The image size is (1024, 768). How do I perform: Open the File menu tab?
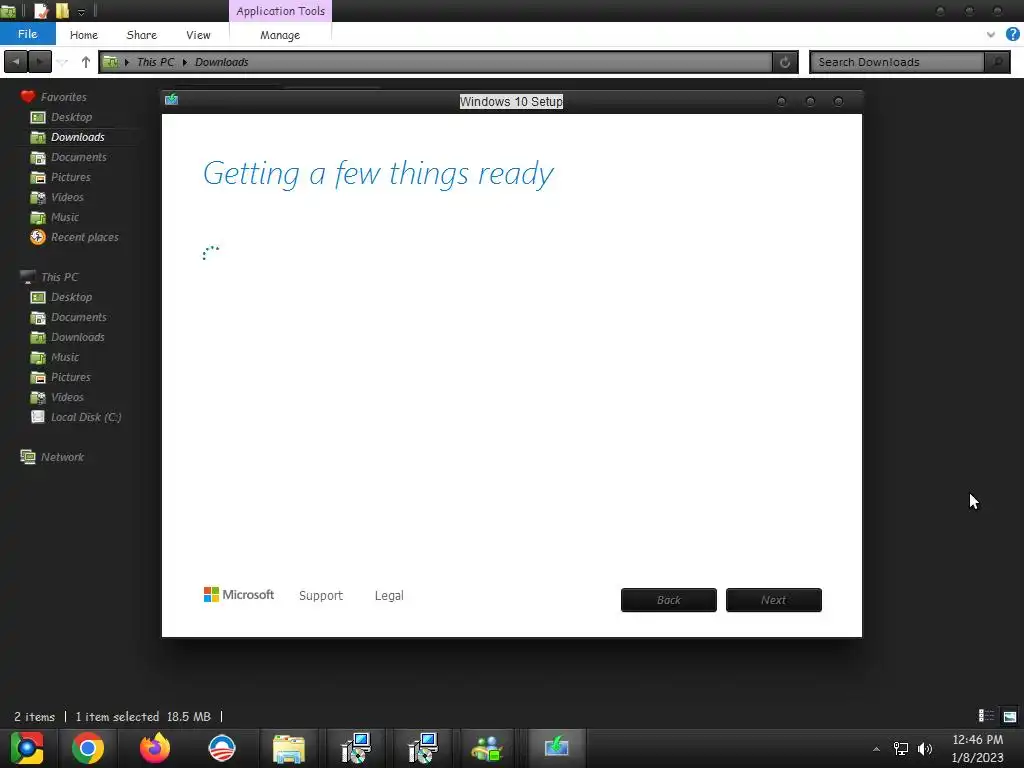coord(27,34)
